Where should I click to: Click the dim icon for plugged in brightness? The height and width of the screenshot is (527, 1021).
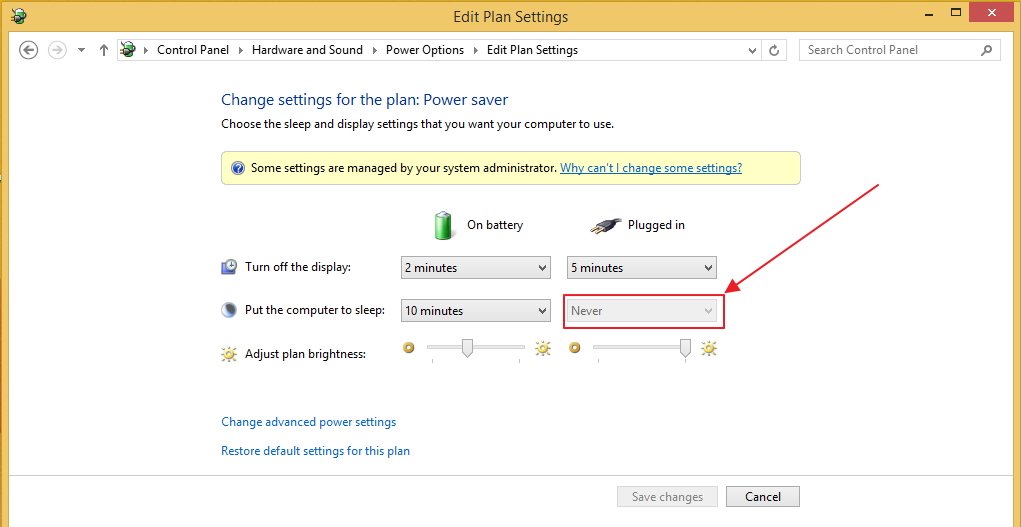[574, 349]
